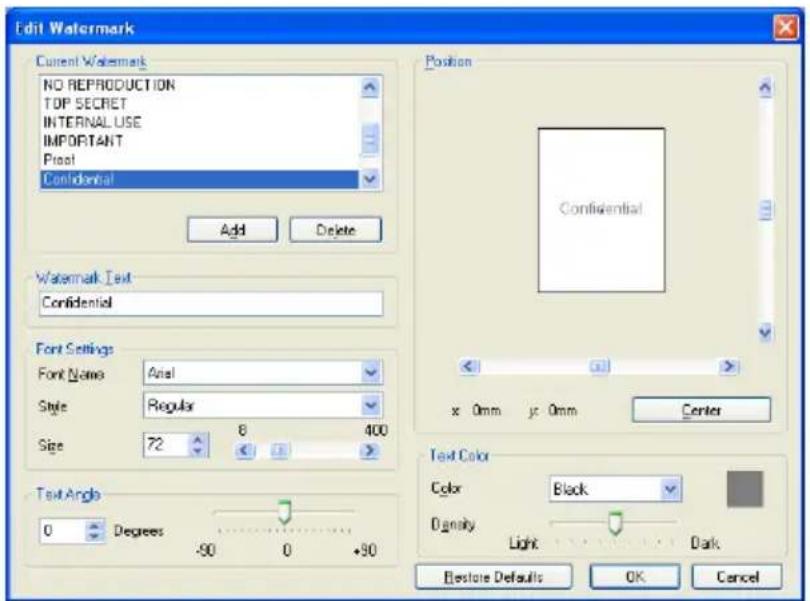The height and width of the screenshot is (601, 810).
Task: Click position horizontal left arrow
Action: (x=470, y=366)
